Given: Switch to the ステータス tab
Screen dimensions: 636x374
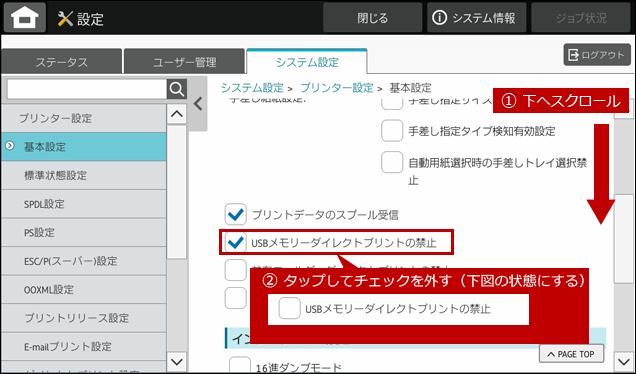Looking at the screenshot, I should 62,62.
